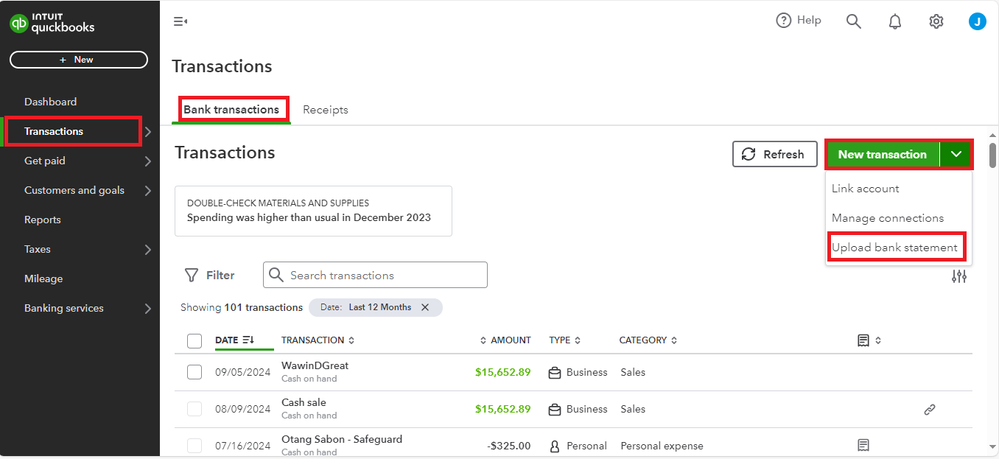
Task: Tick the WawinDGreat transaction checkbox
Action: (194, 372)
